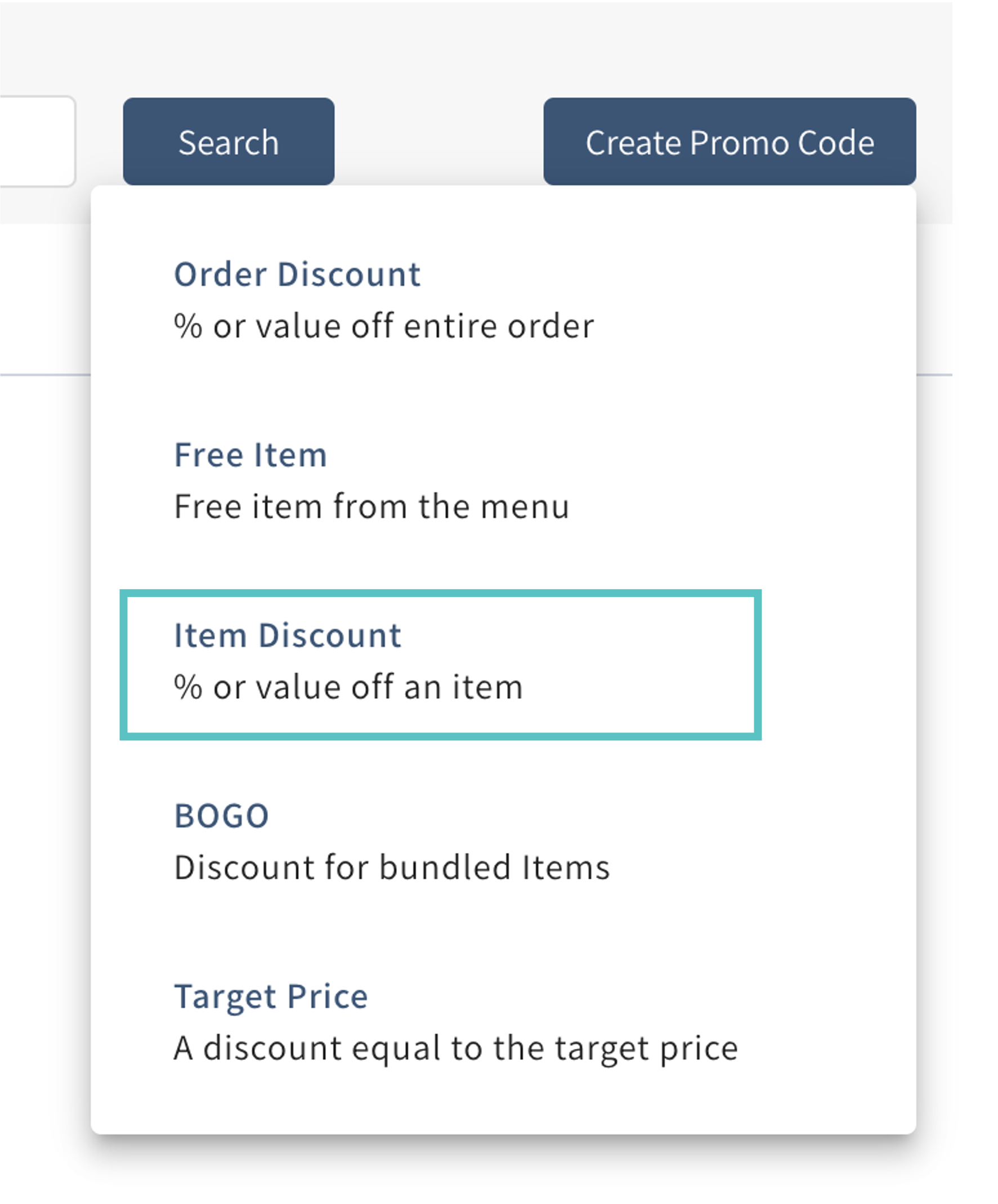Click "Discount for bundled Items" description
This screenshot has height=1204, width=998.
point(392,867)
